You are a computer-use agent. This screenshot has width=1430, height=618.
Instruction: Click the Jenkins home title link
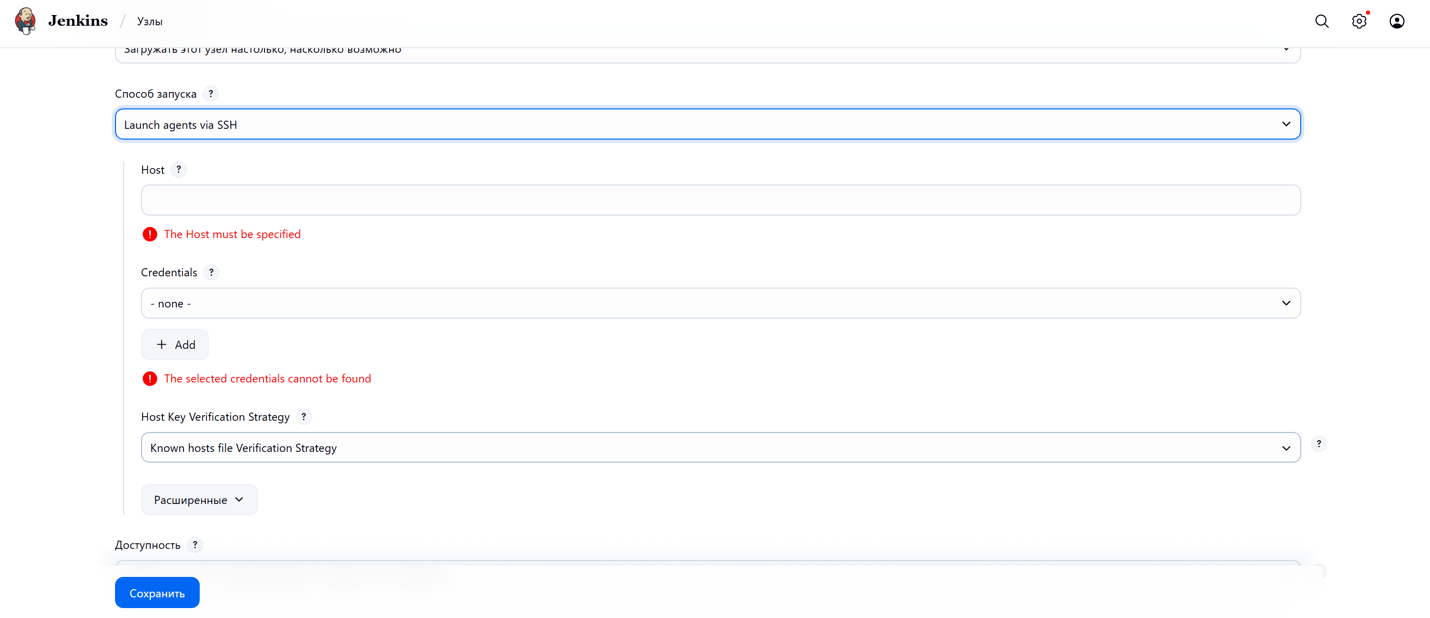tap(78, 21)
